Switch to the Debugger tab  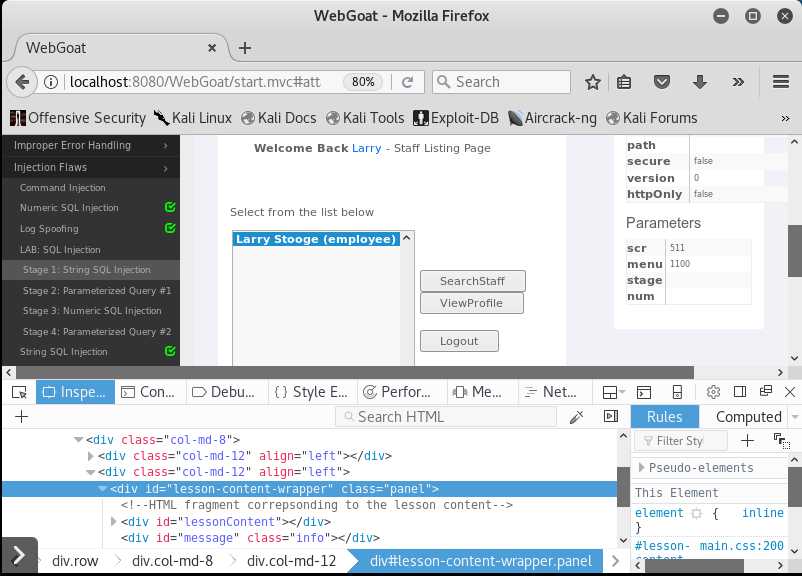click(x=227, y=392)
